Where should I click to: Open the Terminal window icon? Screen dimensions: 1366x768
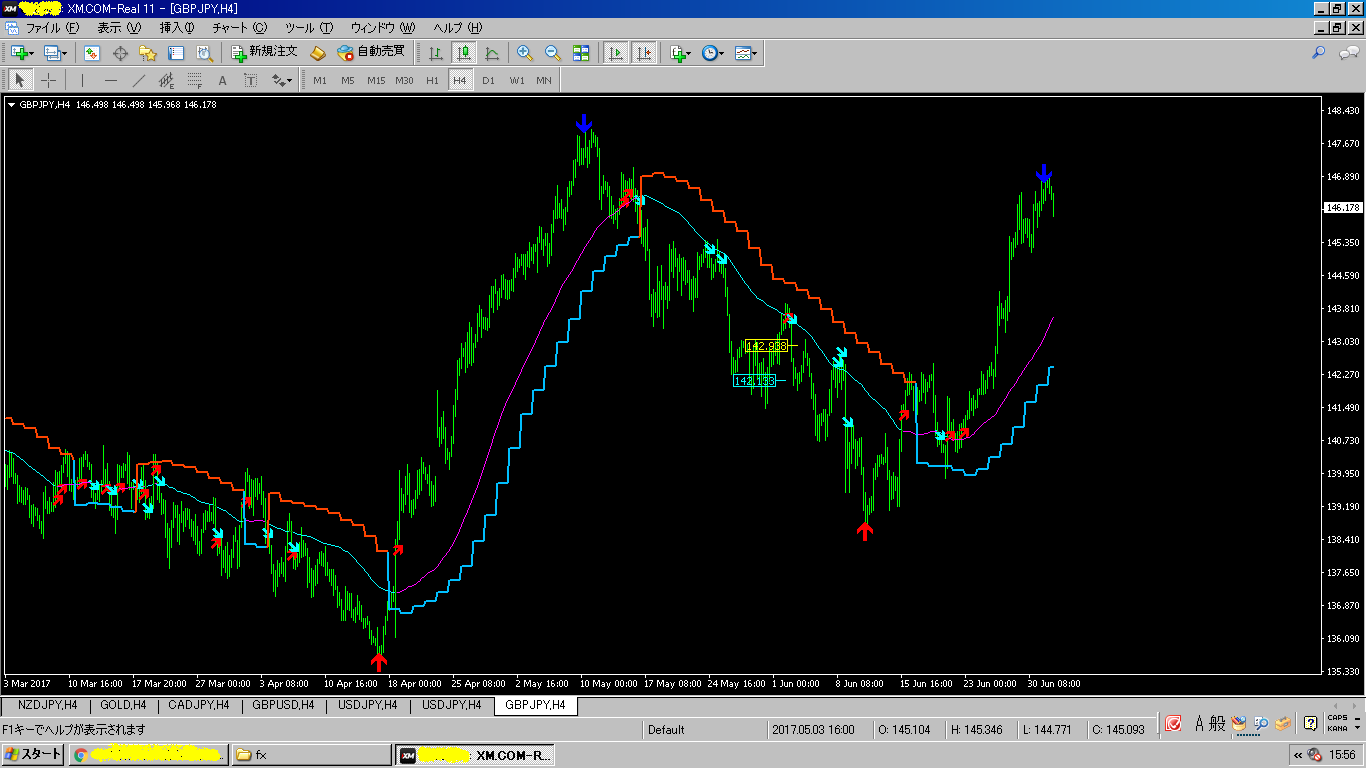pyautogui.click(x=176, y=53)
